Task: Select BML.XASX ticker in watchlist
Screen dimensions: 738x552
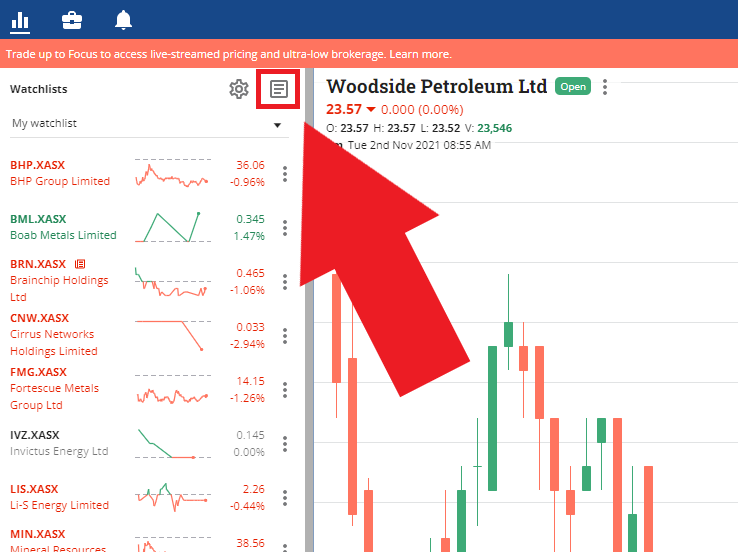Action: (38, 219)
